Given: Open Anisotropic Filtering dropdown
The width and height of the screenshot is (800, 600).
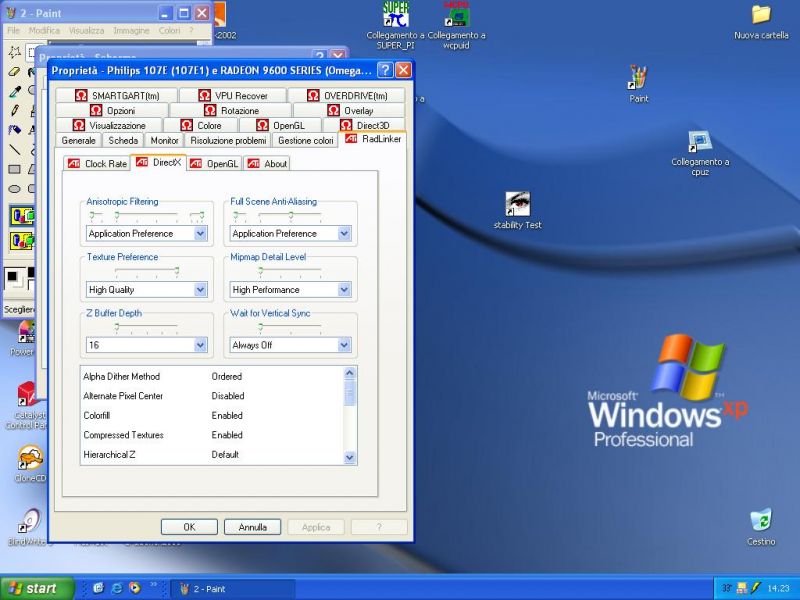Looking at the screenshot, I should 201,234.
